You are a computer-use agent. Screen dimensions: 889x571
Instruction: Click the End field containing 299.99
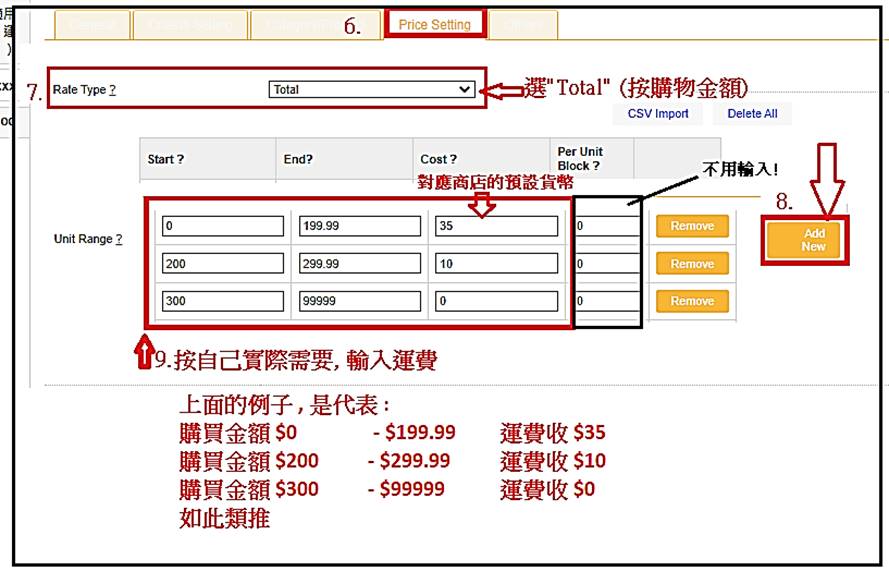[359, 264]
